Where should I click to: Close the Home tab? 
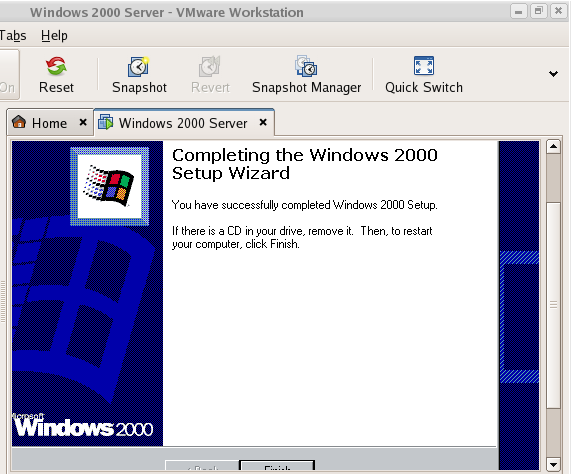pos(83,122)
